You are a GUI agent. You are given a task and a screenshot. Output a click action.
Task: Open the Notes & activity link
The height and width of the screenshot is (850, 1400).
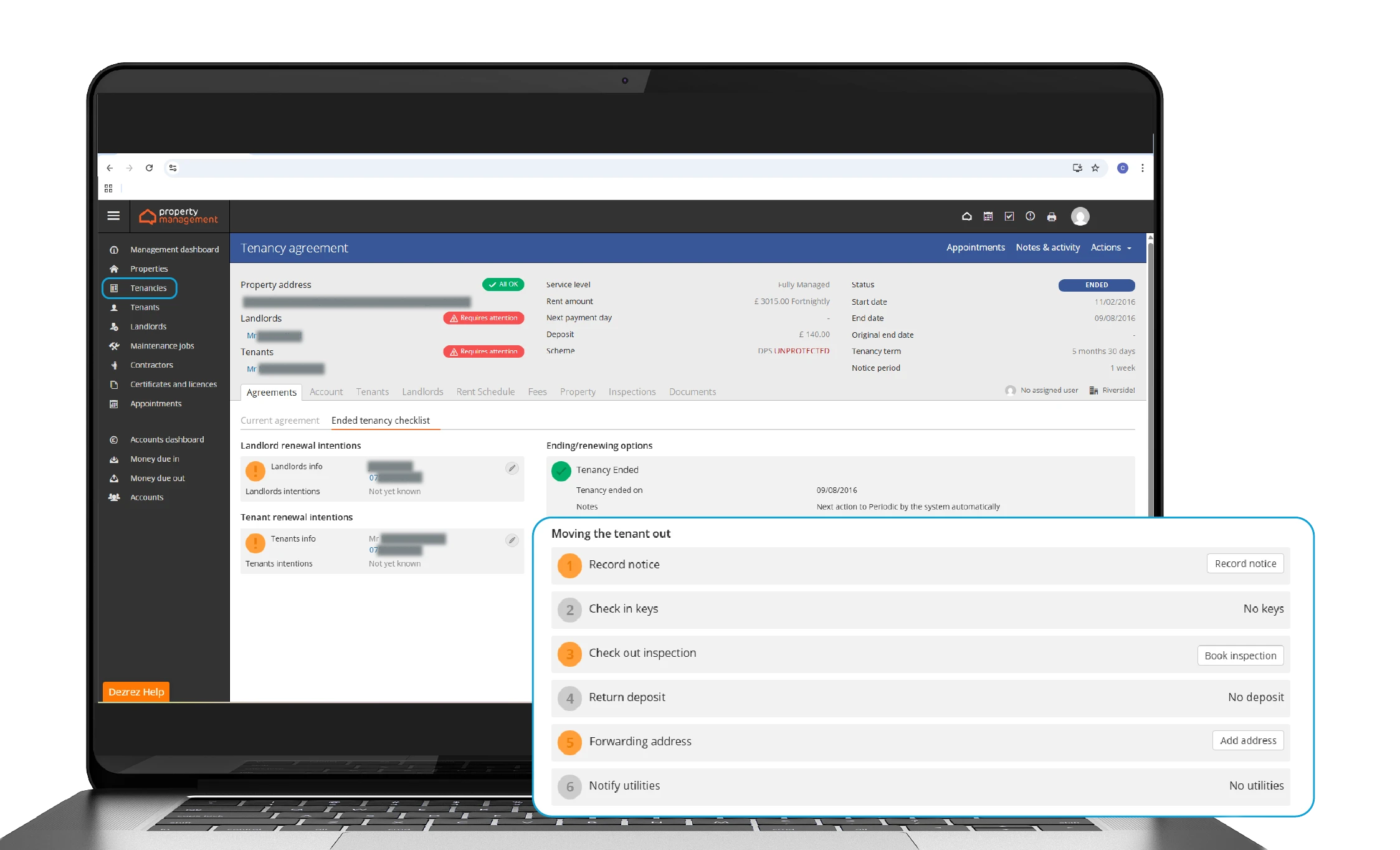[1047, 247]
